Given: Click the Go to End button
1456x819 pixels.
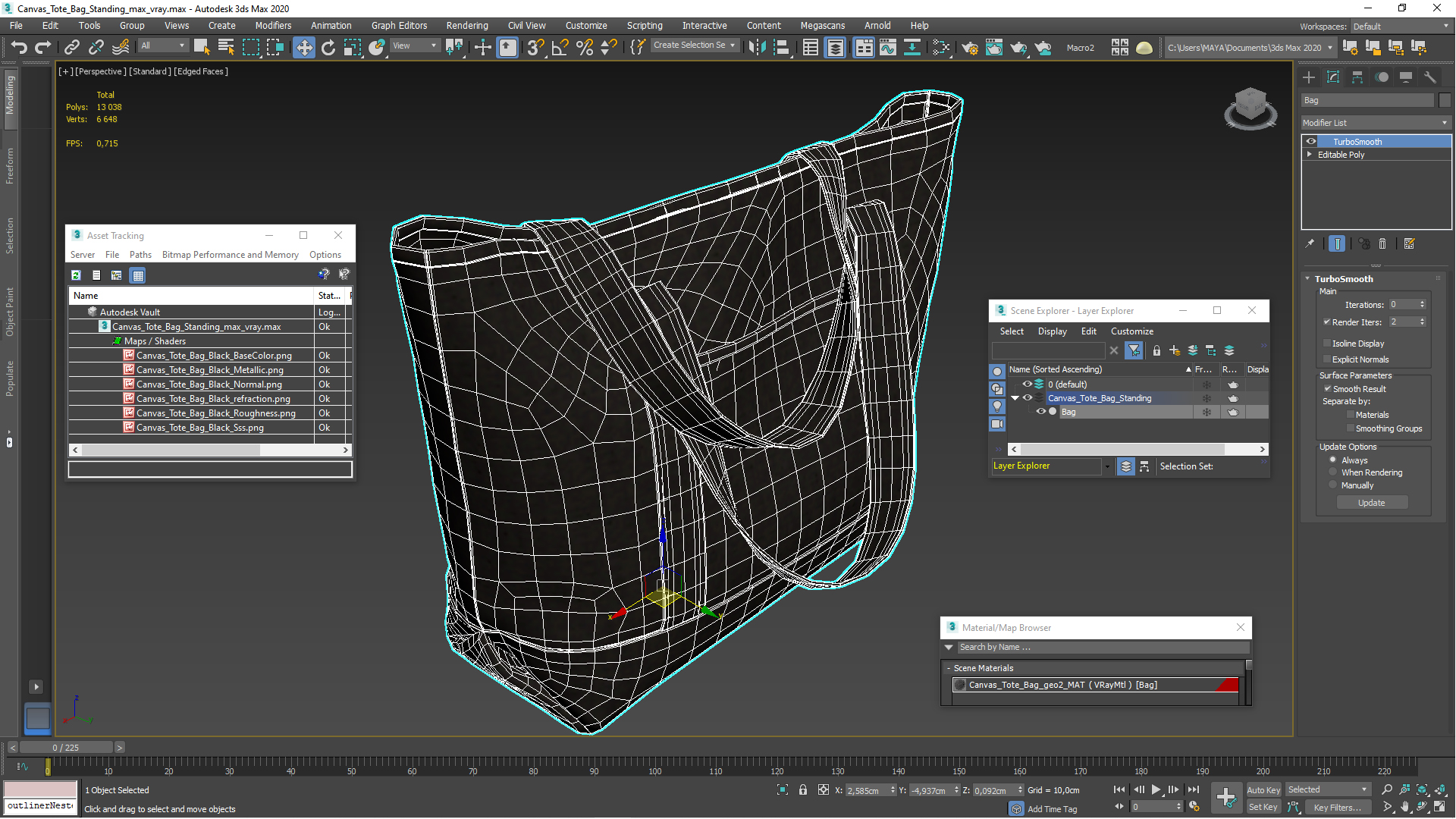Looking at the screenshot, I should coord(1194,790).
